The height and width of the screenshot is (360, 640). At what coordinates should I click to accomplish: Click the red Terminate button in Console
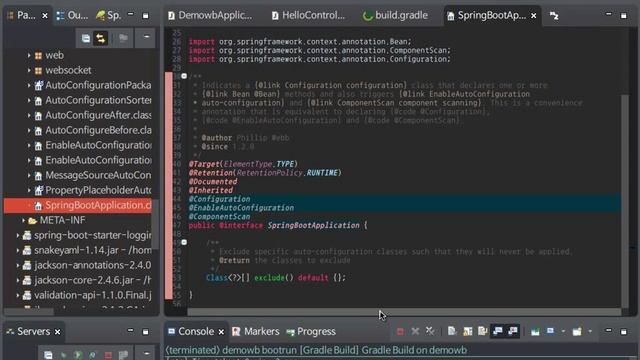400,332
